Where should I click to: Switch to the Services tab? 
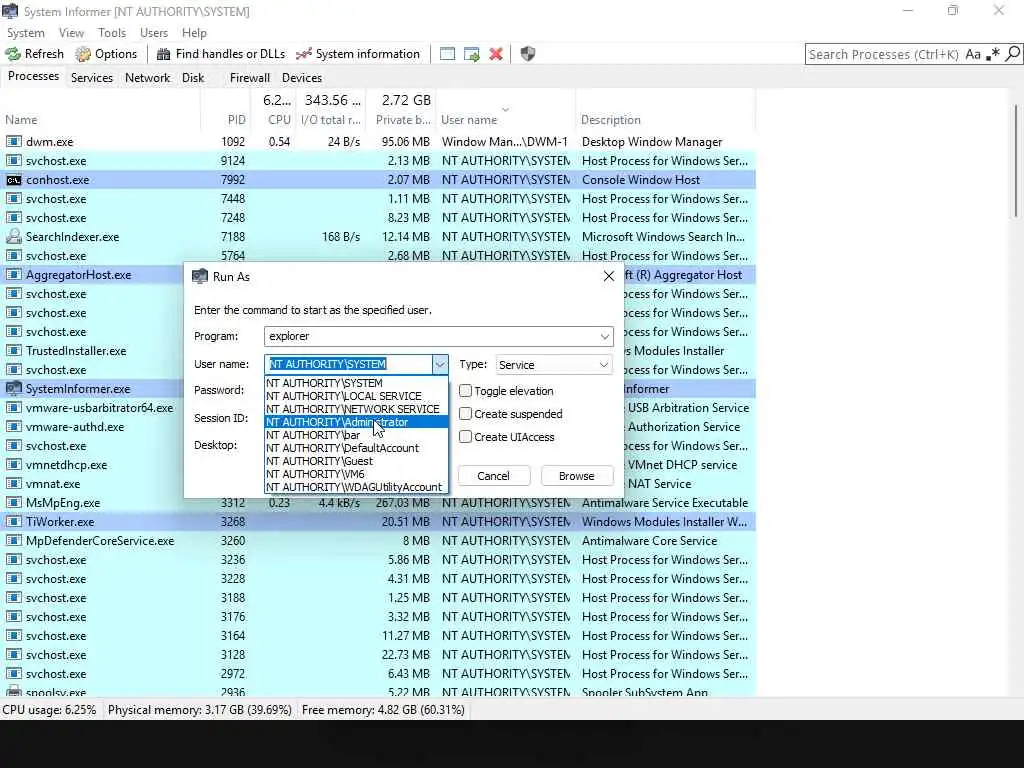tap(91, 78)
